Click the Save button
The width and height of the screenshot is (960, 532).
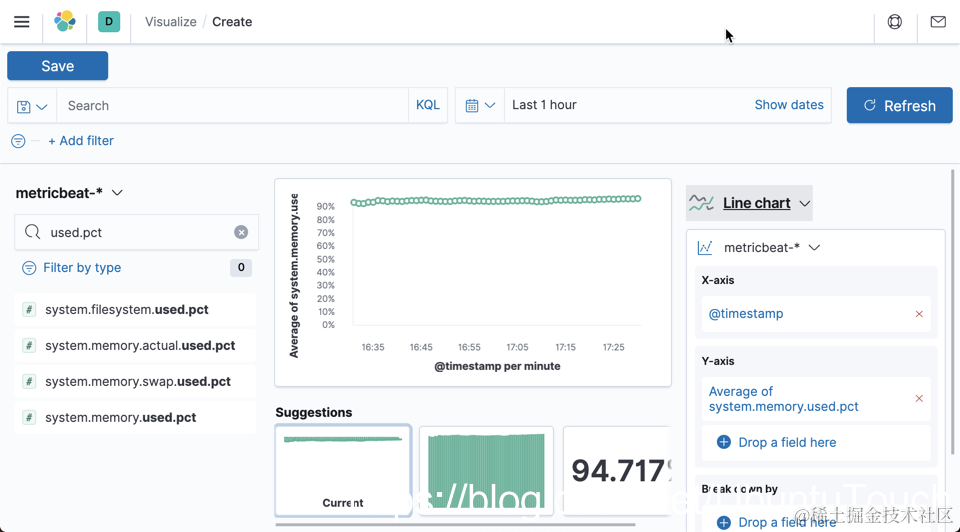tap(58, 66)
